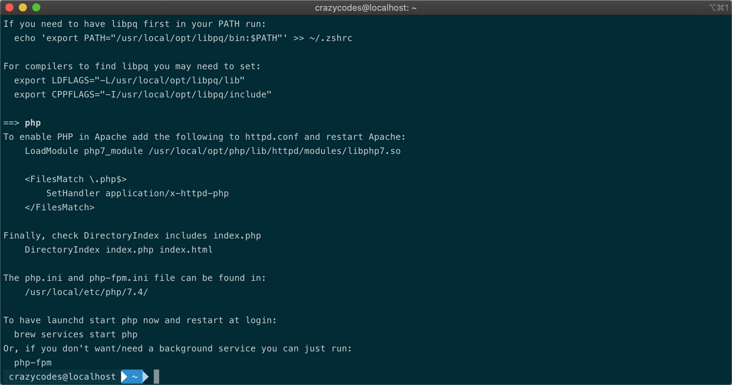Click the DirectoryIndex index.php index.html line
Image resolution: width=732 pixels, height=385 pixels.
tap(119, 250)
